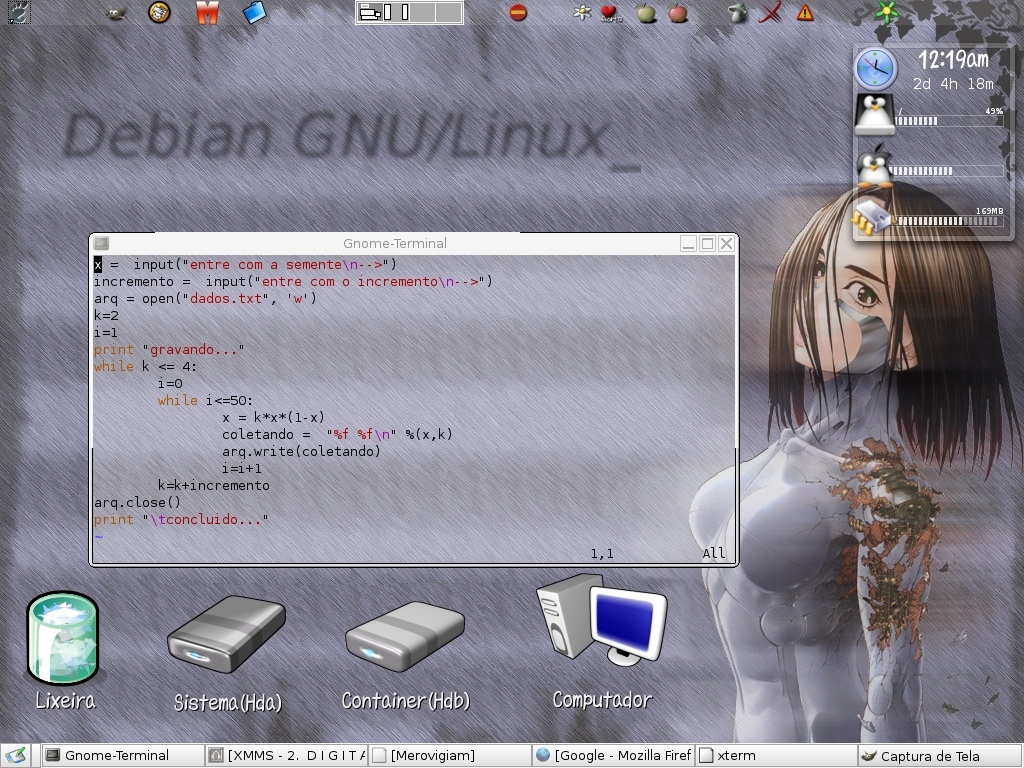This screenshot has width=1024, height=768.
Task: Click the round gold emblem launcher
Action: [x=159, y=12]
